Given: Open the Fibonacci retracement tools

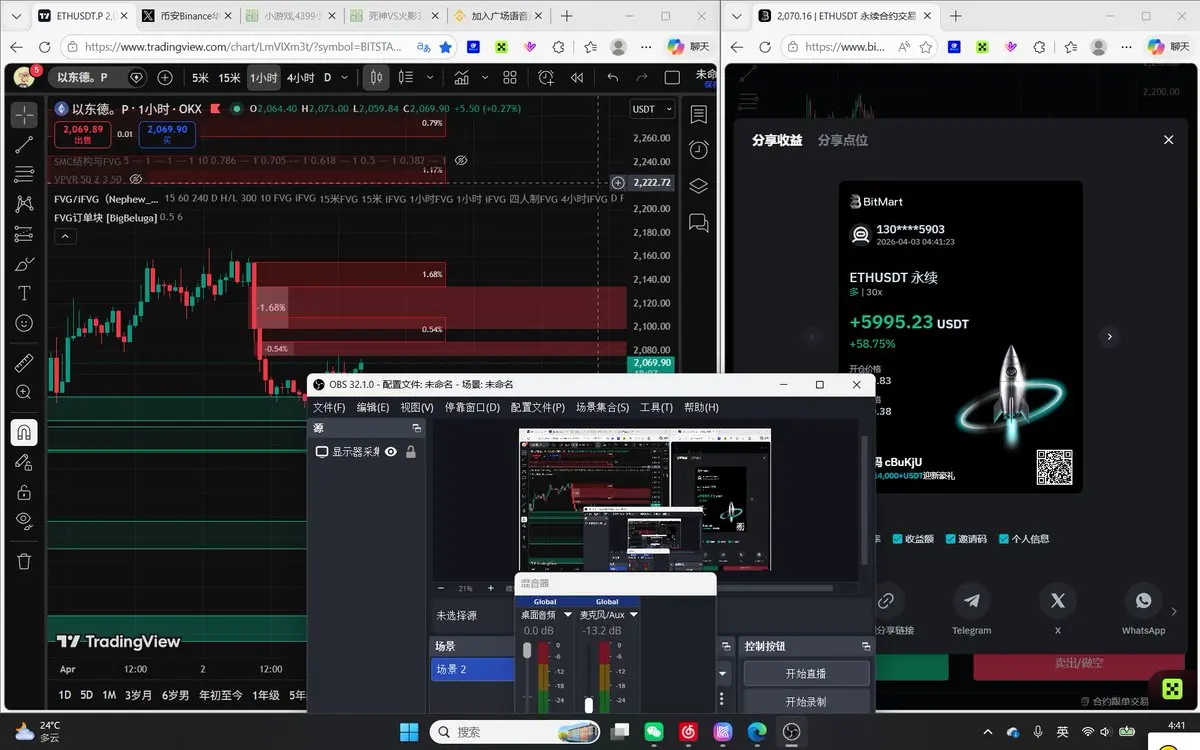Looking at the screenshot, I should point(24,175).
